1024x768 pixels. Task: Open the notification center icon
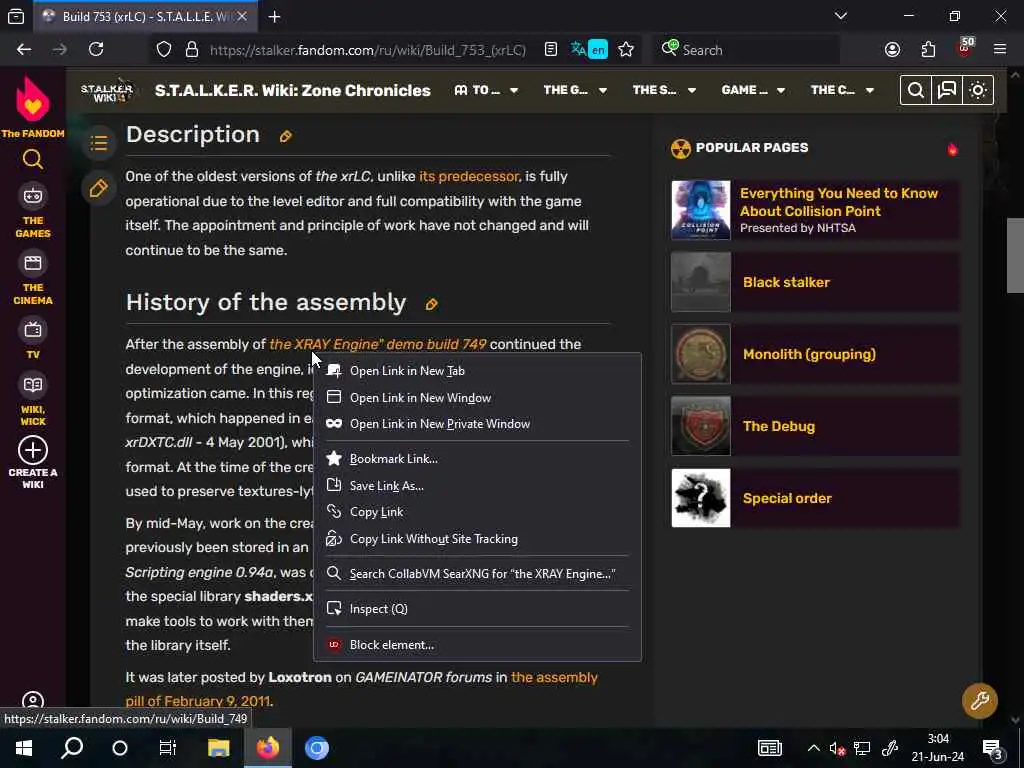(993, 748)
